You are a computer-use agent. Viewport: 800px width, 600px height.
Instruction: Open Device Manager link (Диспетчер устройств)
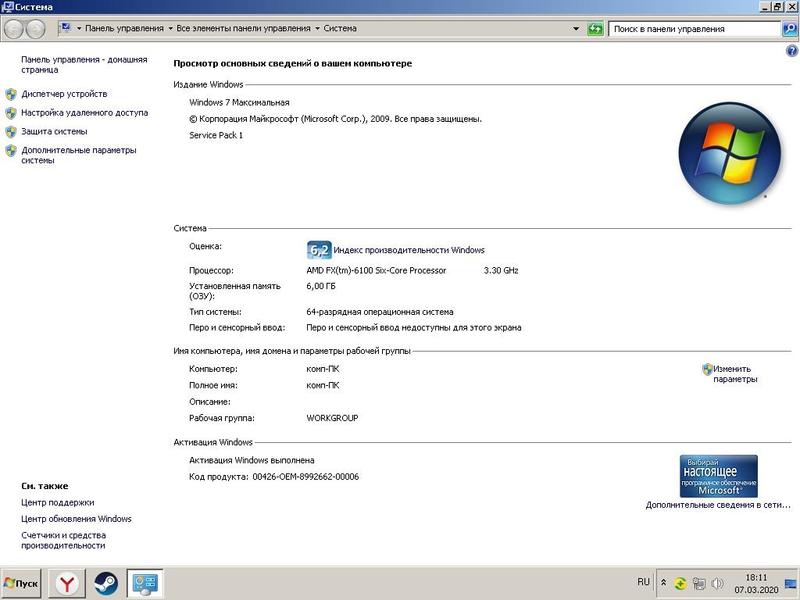click(x=64, y=94)
